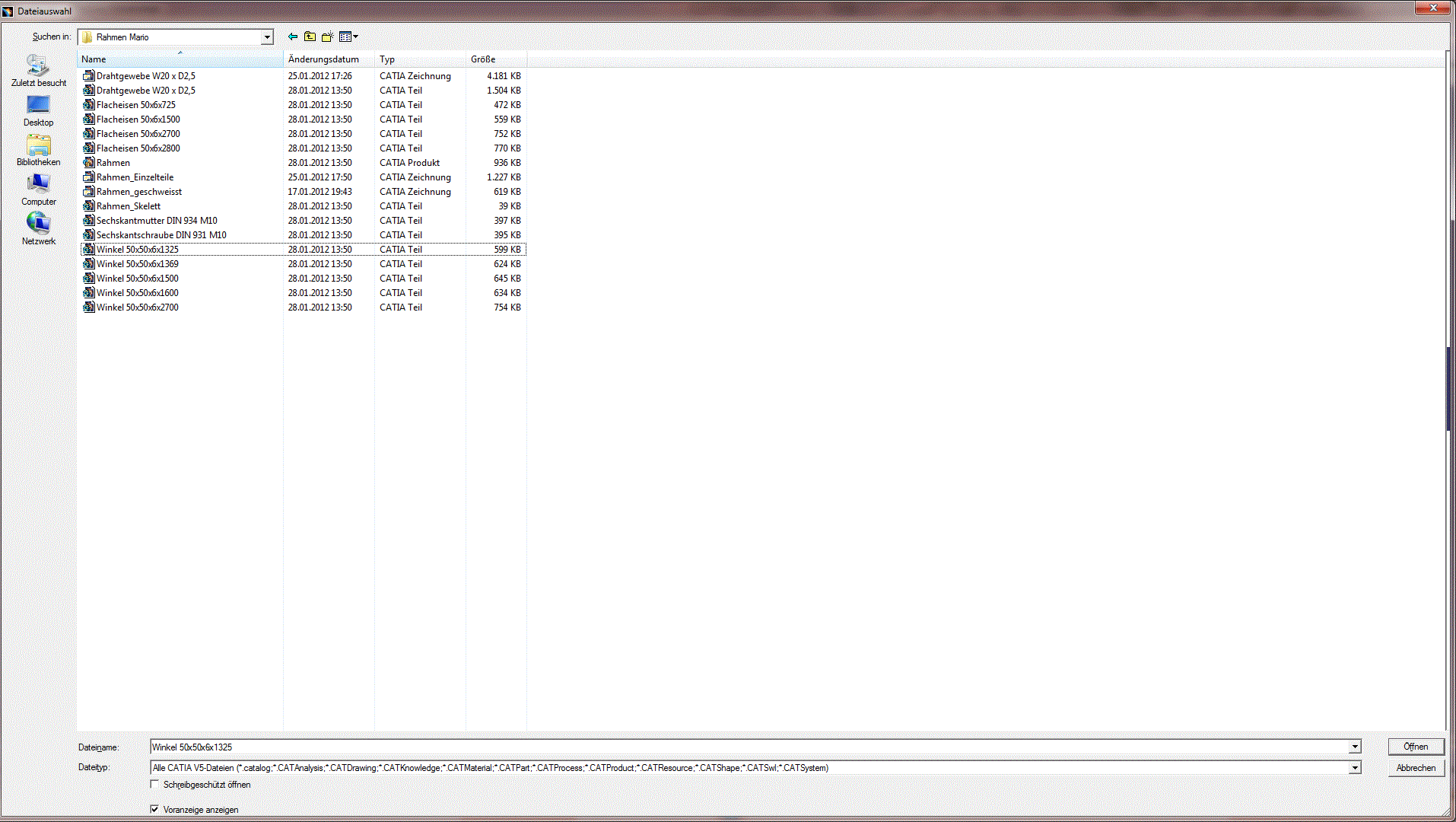Click the Abbrechen button
The height and width of the screenshot is (822, 1456).
(1416, 768)
